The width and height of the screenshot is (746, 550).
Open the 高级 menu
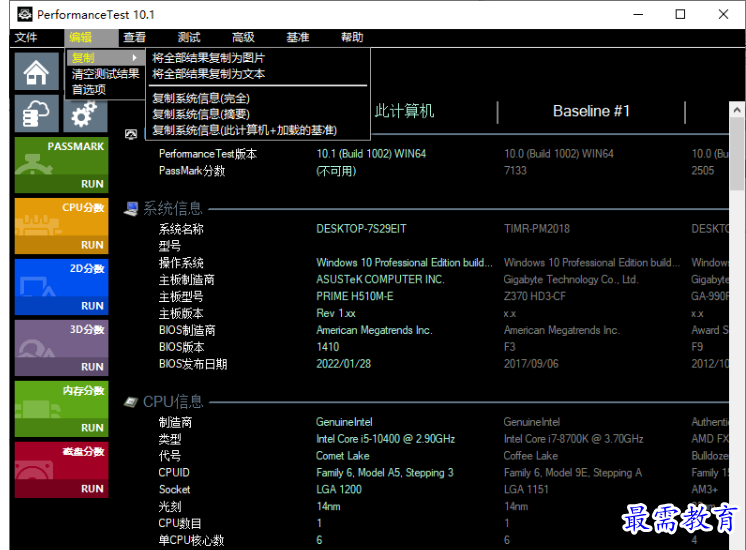pyautogui.click(x=243, y=38)
